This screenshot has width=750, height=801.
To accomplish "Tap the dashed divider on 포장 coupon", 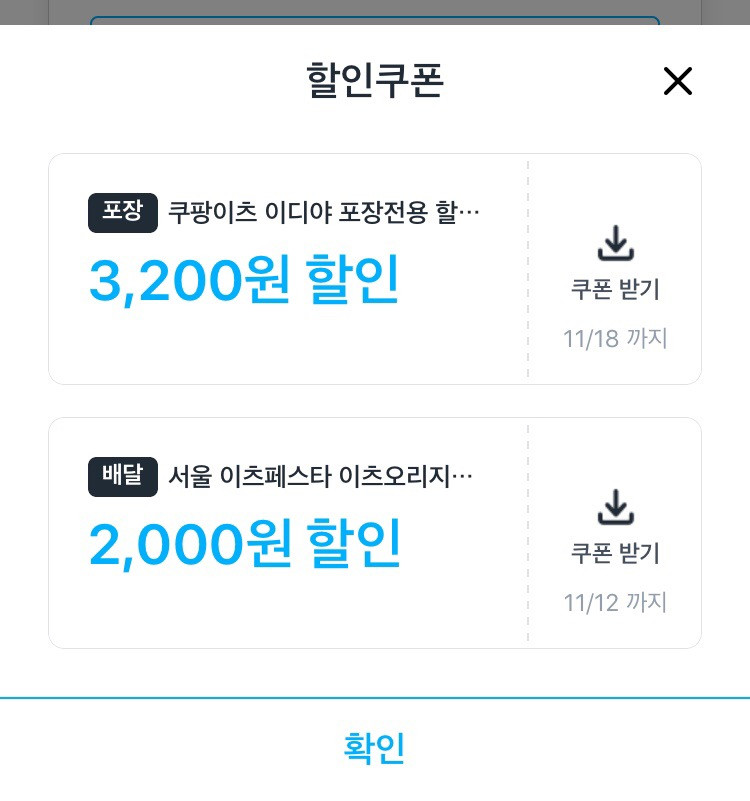I will pyautogui.click(x=528, y=269).
